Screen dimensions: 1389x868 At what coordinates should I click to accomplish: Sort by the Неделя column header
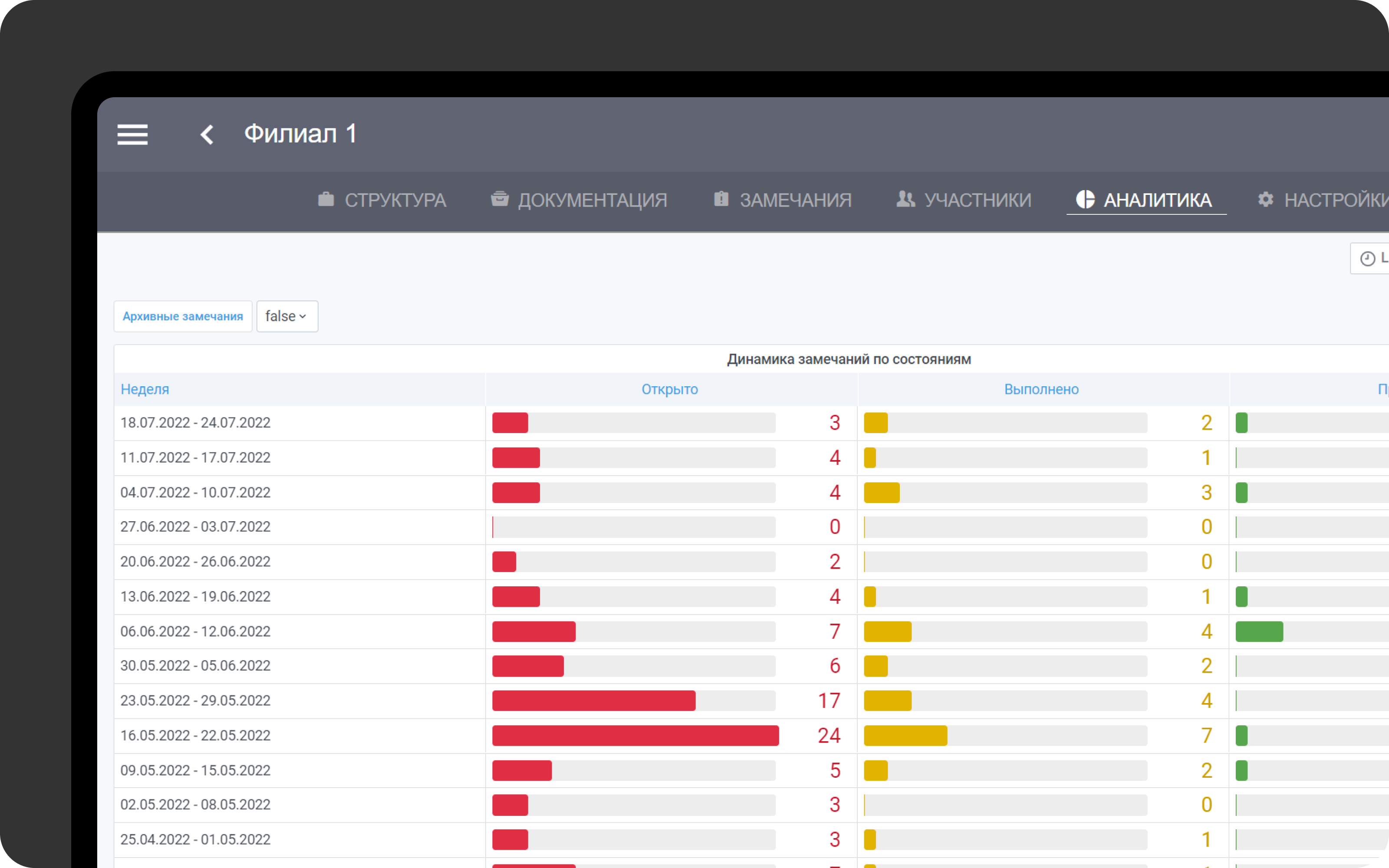point(145,389)
